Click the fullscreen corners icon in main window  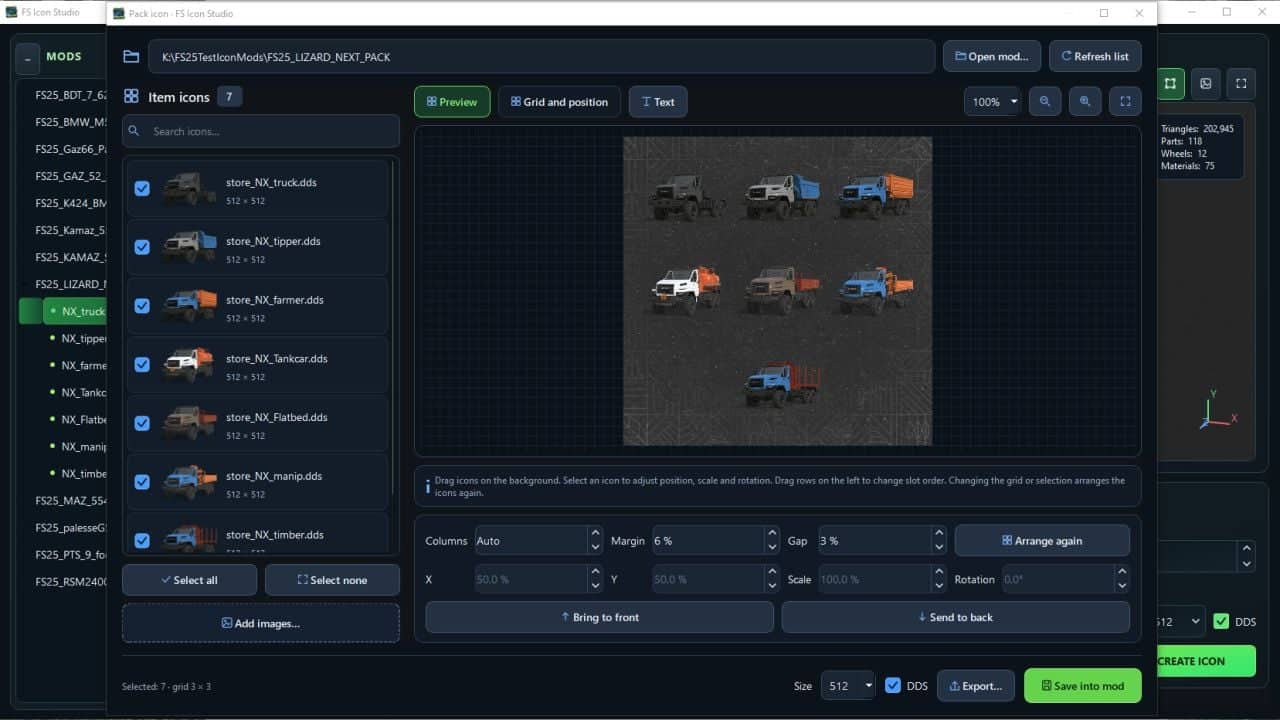1241,84
